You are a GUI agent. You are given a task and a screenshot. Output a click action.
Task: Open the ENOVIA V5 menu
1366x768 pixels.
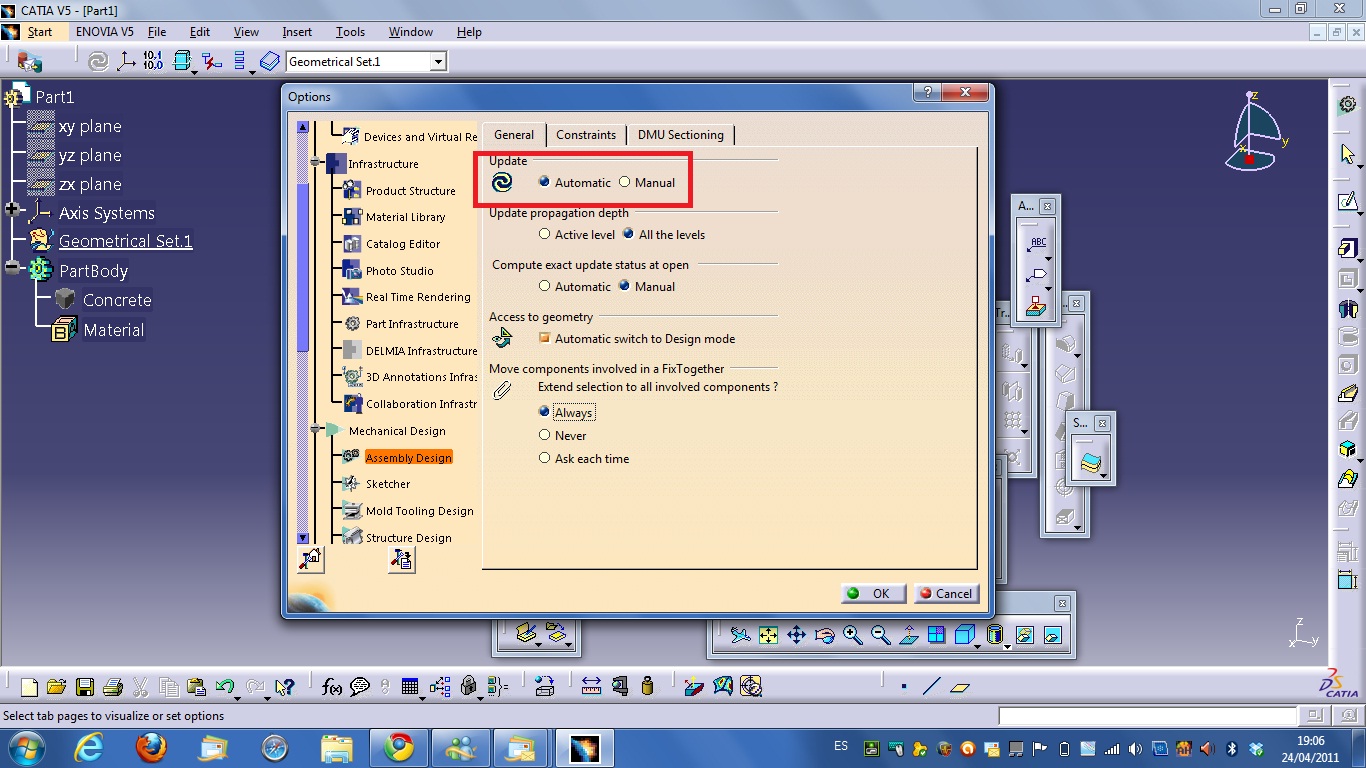[105, 31]
